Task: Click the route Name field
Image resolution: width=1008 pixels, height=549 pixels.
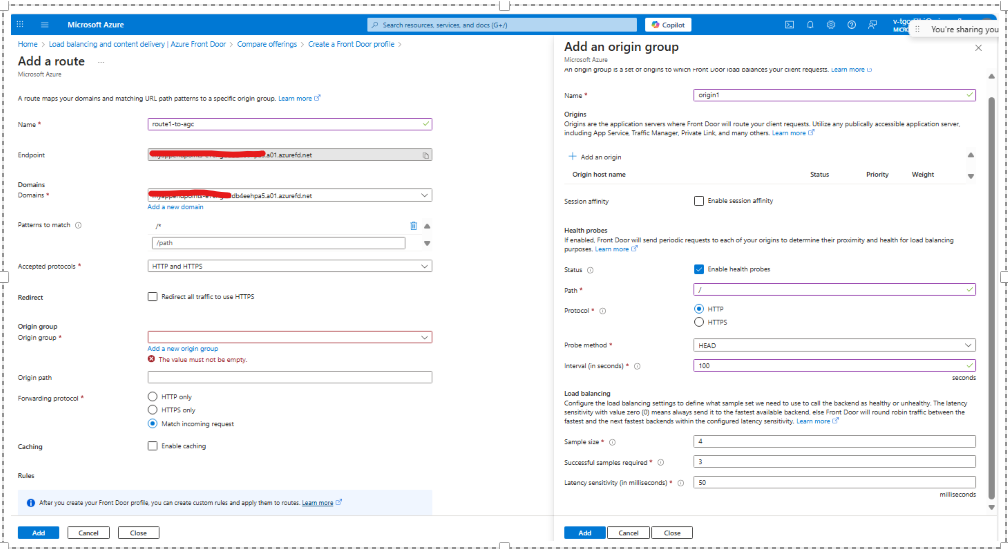Action: tap(290, 124)
